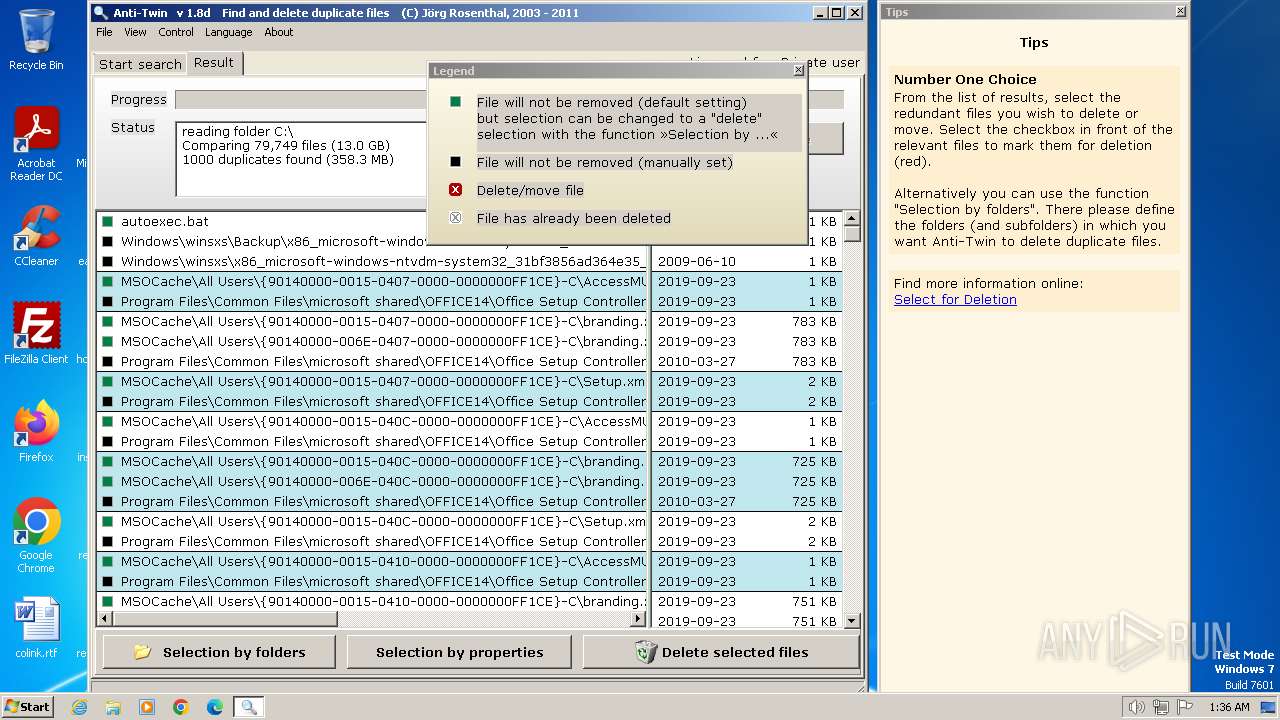The height and width of the screenshot is (720, 1280).
Task: Select 2010-03-27 date in 783 KB row
Action: pyautogui.click(x=697, y=361)
